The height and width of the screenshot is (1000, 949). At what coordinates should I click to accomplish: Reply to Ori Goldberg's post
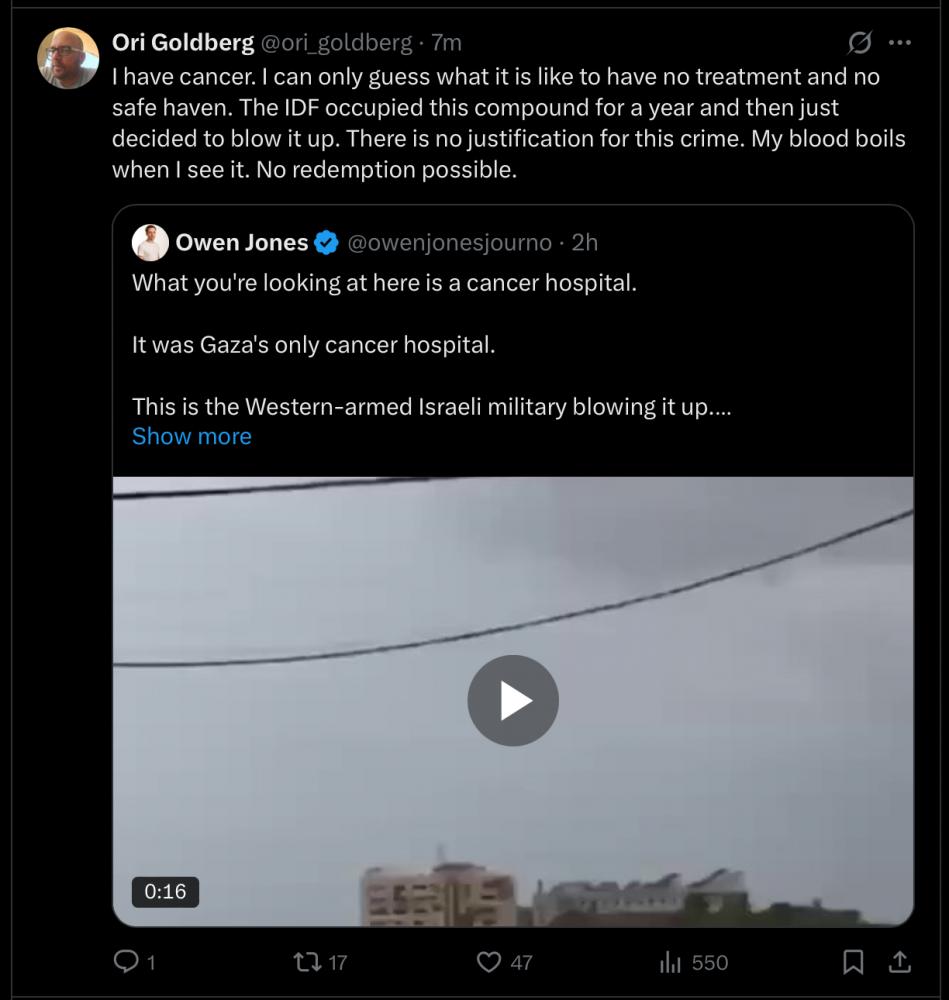pyautogui.click(x=127, y=962)
